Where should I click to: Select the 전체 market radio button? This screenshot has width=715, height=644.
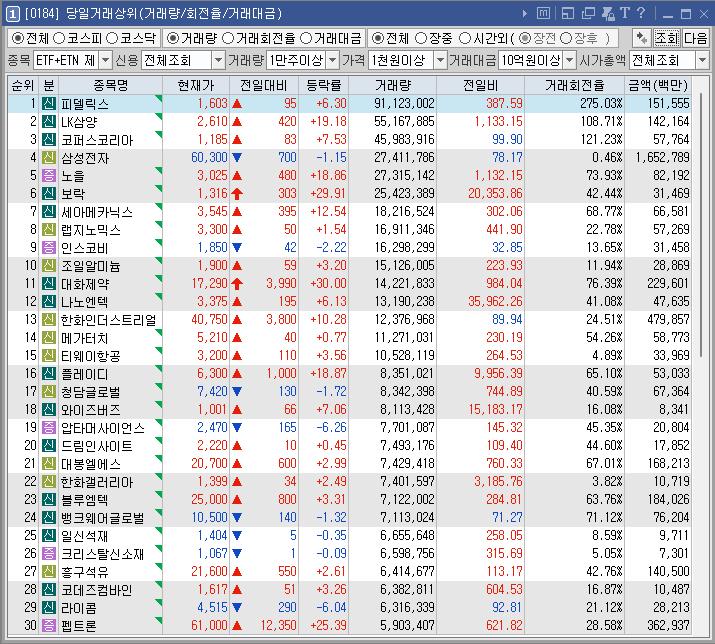pyautogui.click(x=18, y=38)
